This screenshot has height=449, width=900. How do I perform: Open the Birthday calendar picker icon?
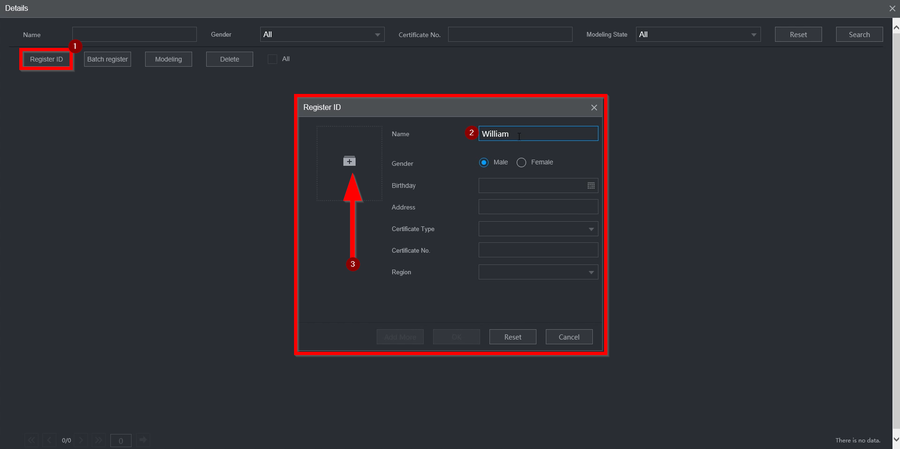pyautogui.click(x=591, y=185)
